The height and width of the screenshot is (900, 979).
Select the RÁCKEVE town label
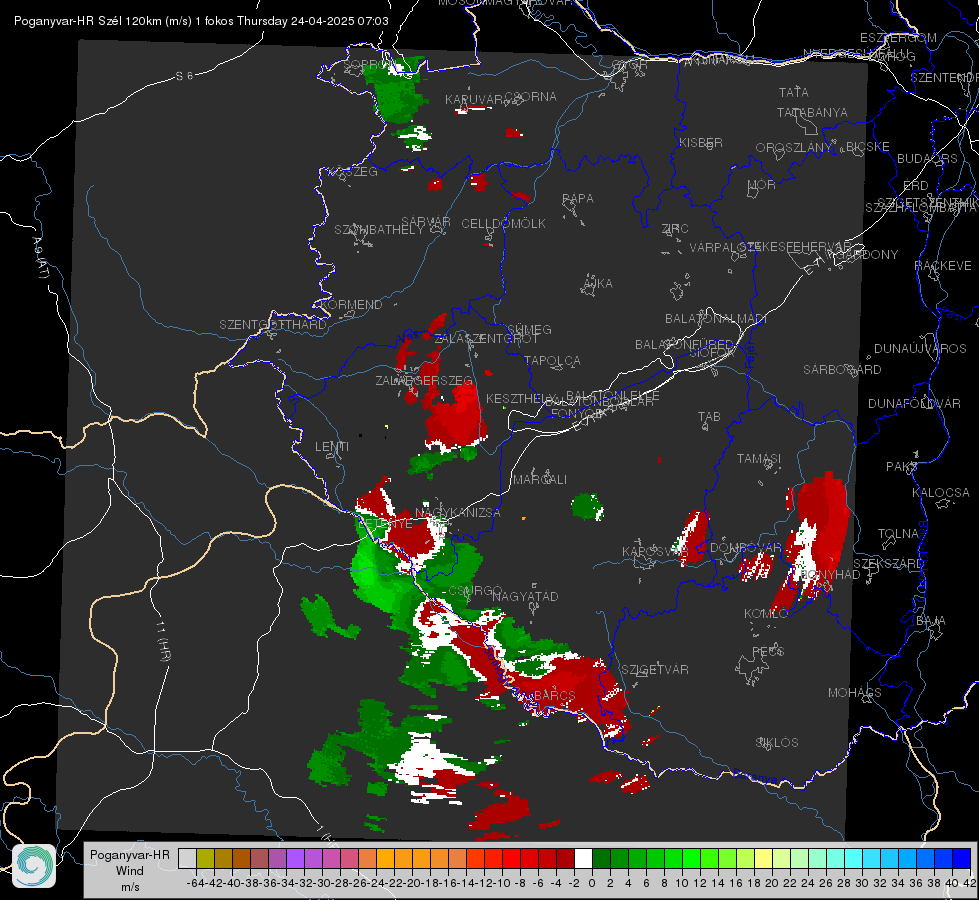click(x=943, y=266)
